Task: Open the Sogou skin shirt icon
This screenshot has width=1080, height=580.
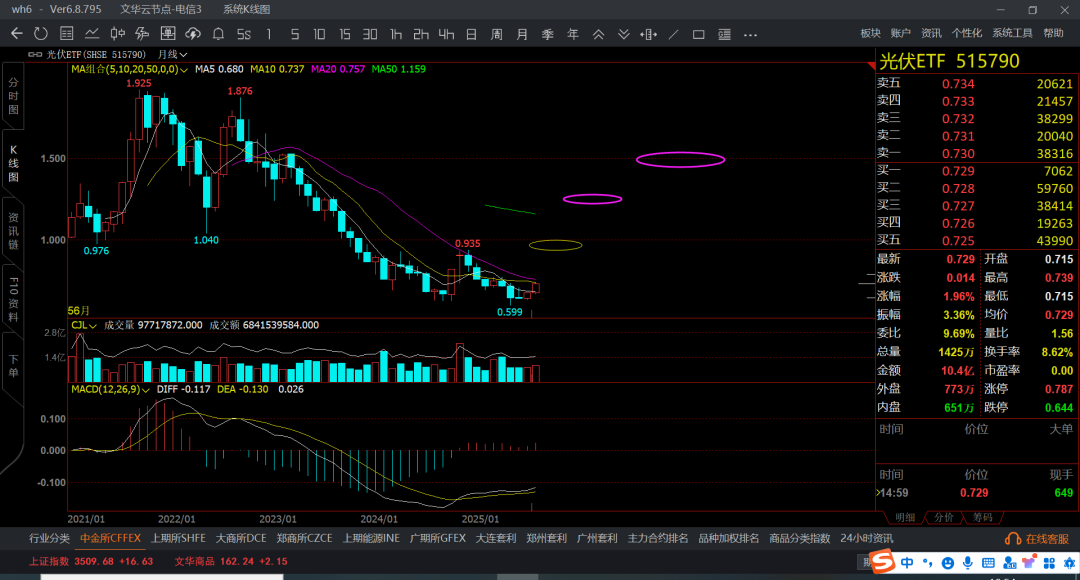Action: 1029,563
